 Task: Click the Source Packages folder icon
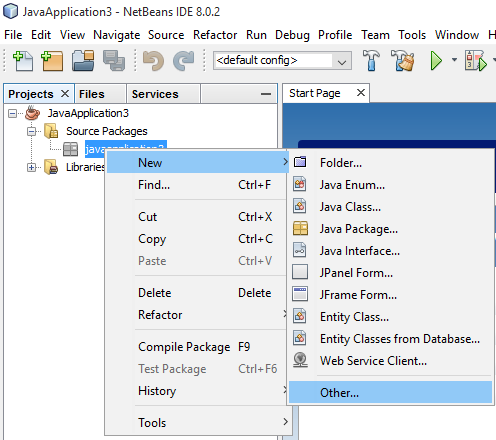(x=51, y=131)
